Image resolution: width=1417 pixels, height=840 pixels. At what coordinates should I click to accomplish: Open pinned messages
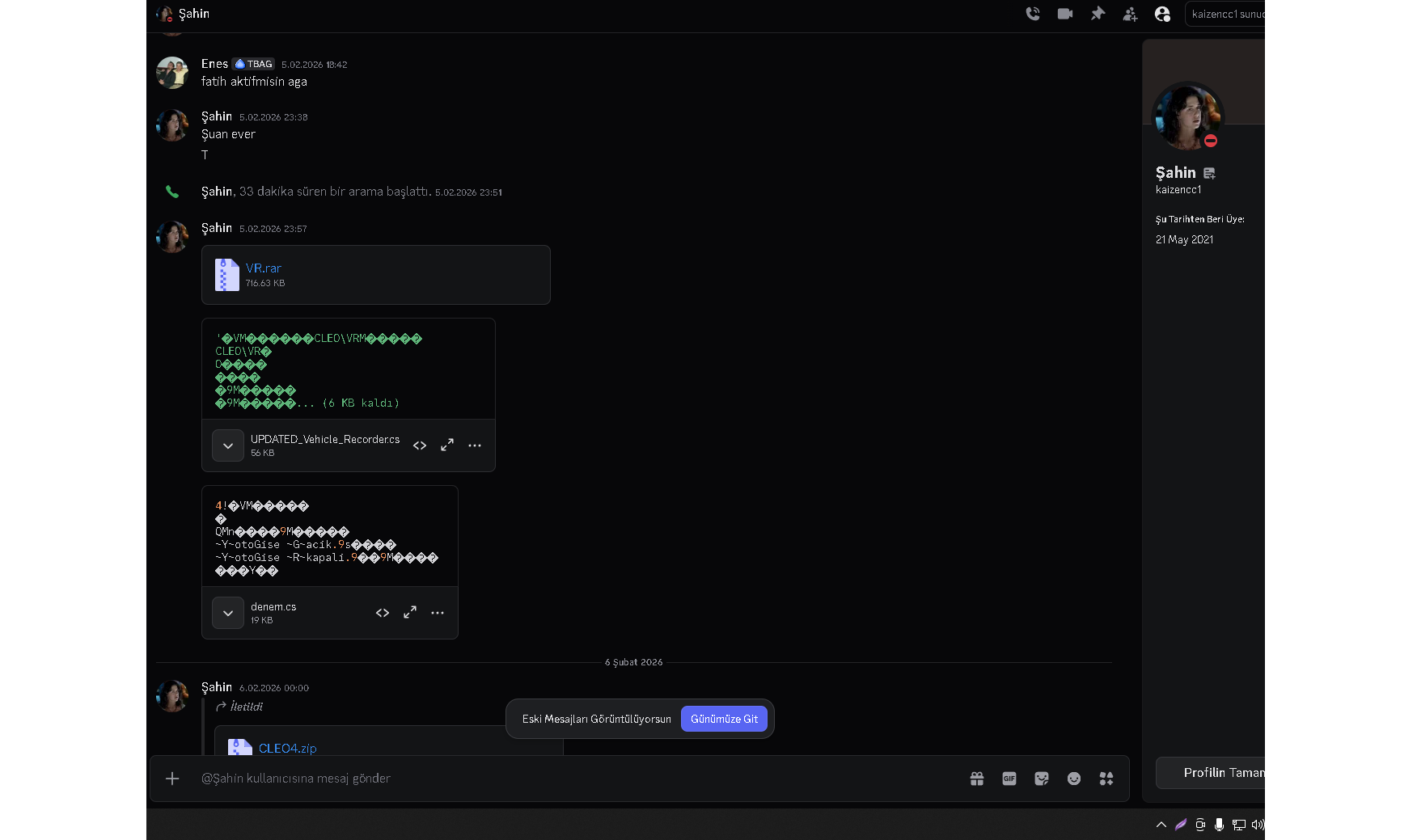pyautogui.click(x=1098, y=14)
